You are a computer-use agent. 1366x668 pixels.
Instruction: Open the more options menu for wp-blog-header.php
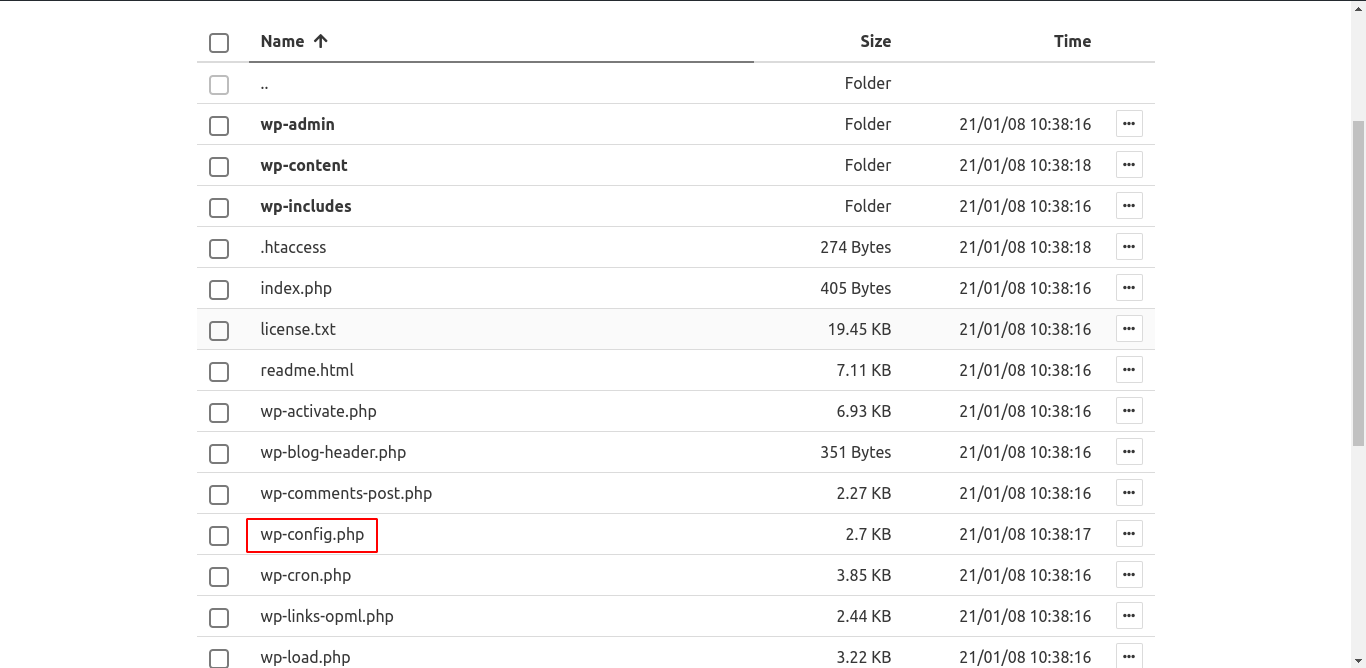pos(1129,452)
